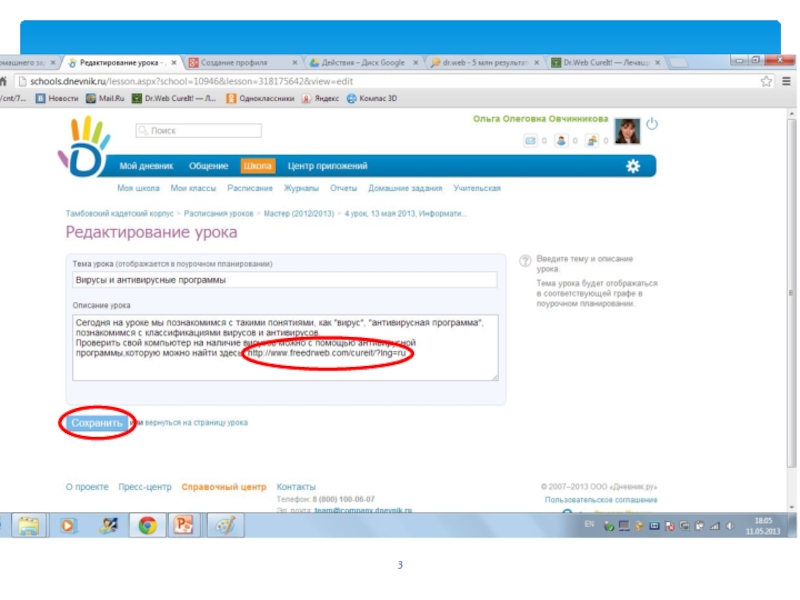This screenshot has width=800, height=600.
Task: Open the Журналы submenu link
Action: (302, 188)
